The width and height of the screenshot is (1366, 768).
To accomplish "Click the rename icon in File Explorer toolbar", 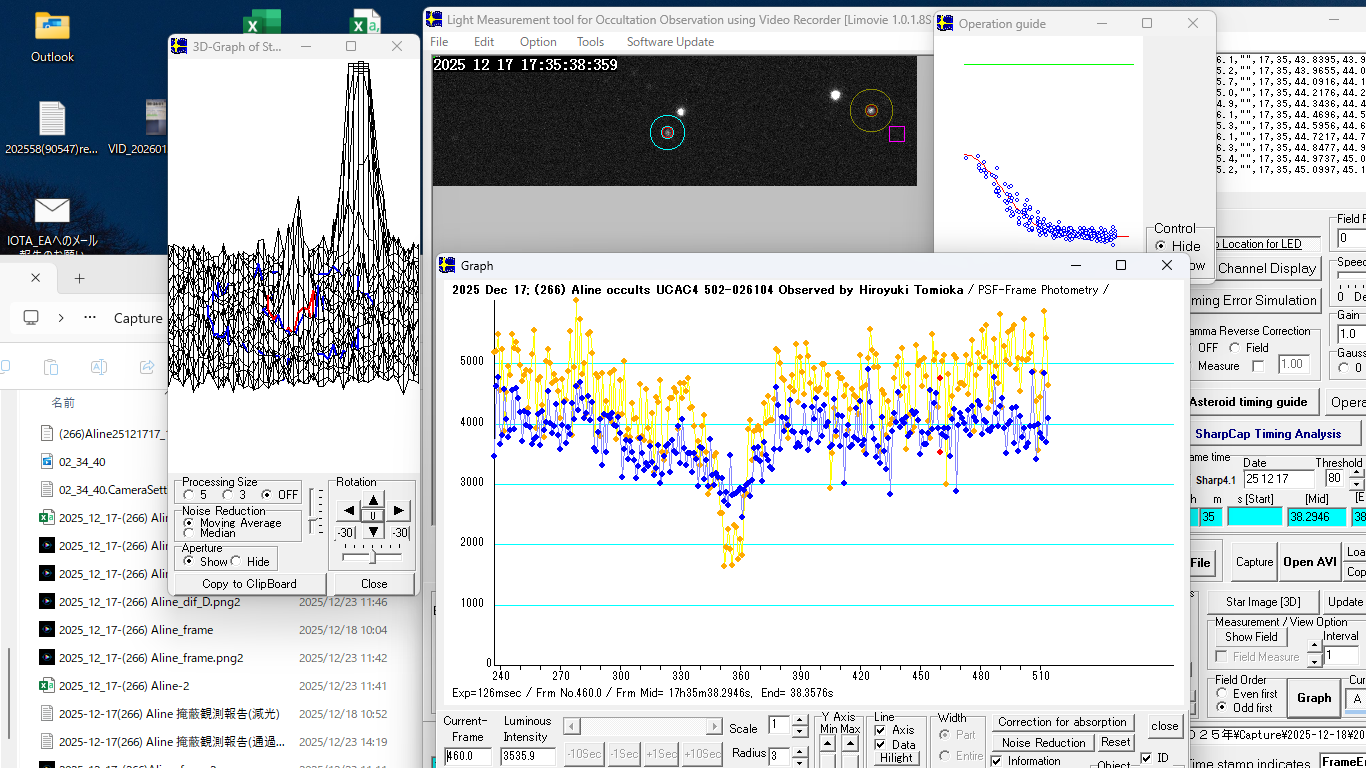I will tap(99, 367).
